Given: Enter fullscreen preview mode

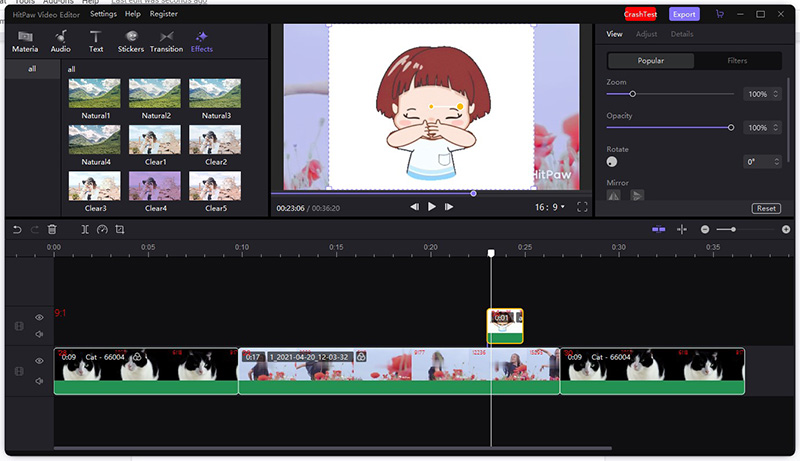Looking at the screenshot, I should pos(580,206).
